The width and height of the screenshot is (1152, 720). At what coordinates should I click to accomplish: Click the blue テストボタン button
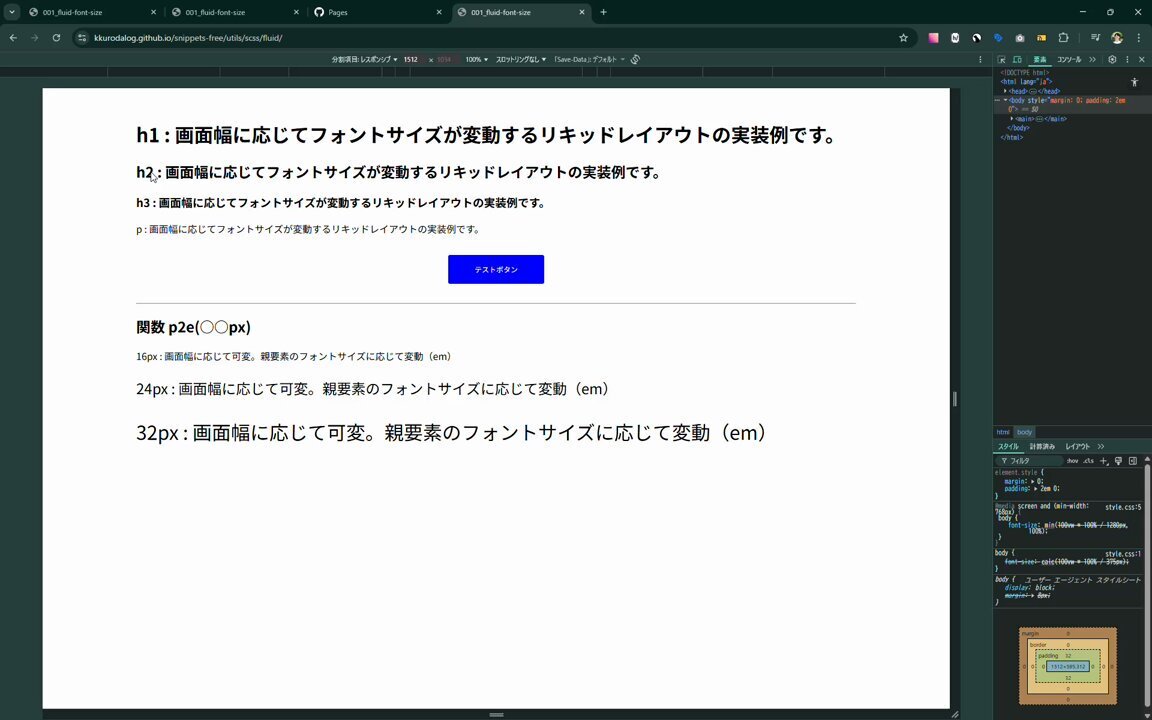point(496,270)
